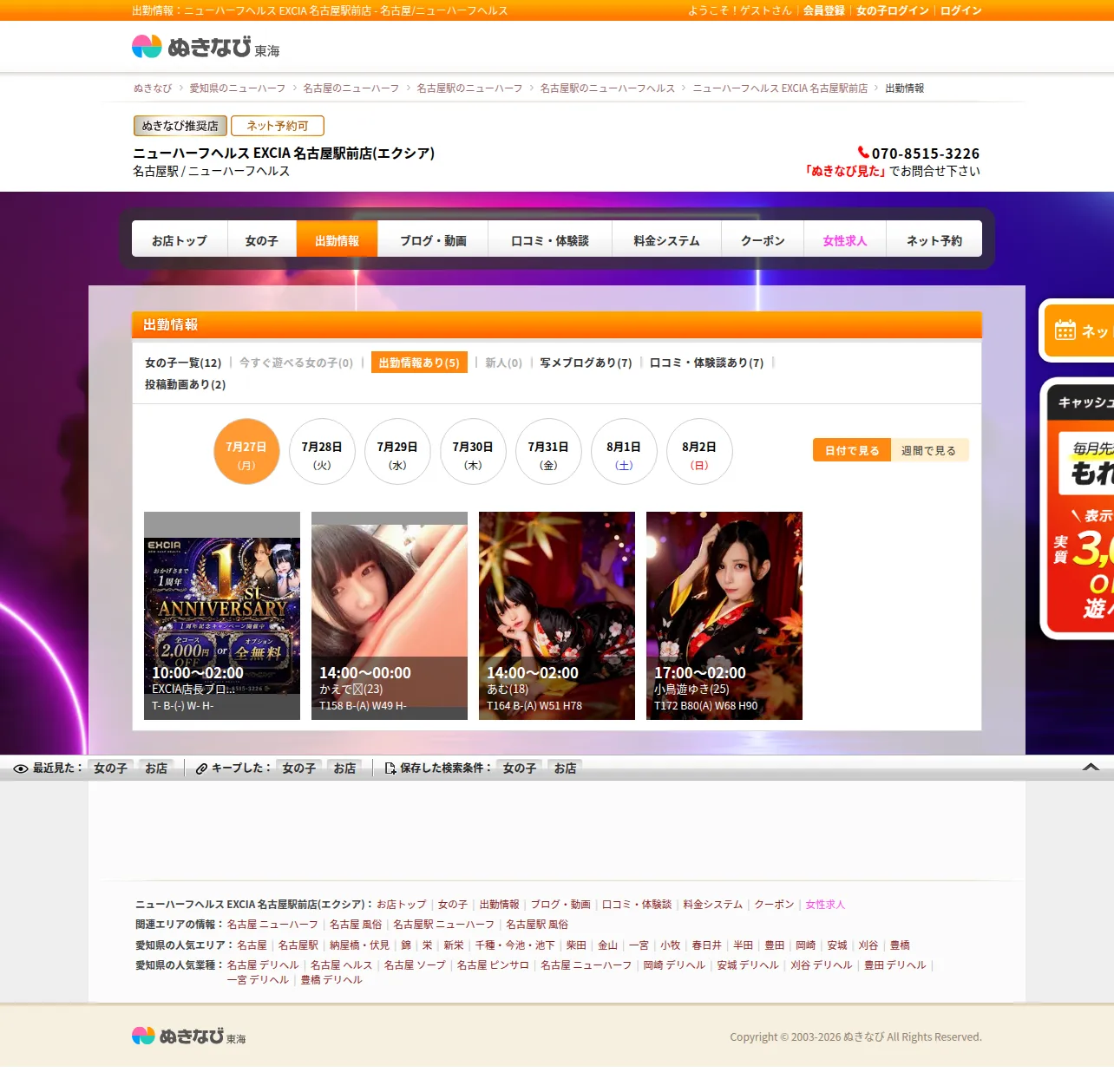The height and width of the screenshot is (1092, 1114).
Task: Select the 8月1日 (土) date circle
Action: click(x=624, y=452)
